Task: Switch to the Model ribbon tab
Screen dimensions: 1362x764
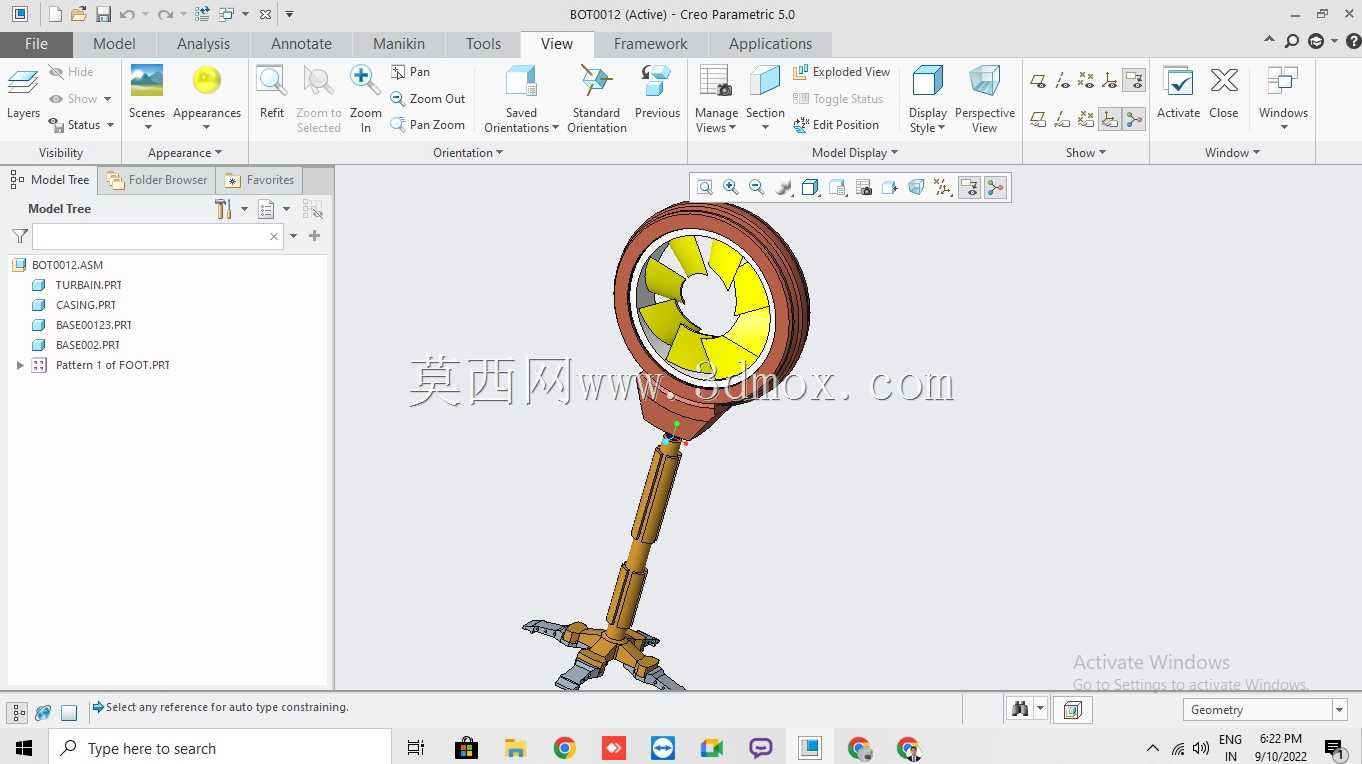Action: click(114, 44)
